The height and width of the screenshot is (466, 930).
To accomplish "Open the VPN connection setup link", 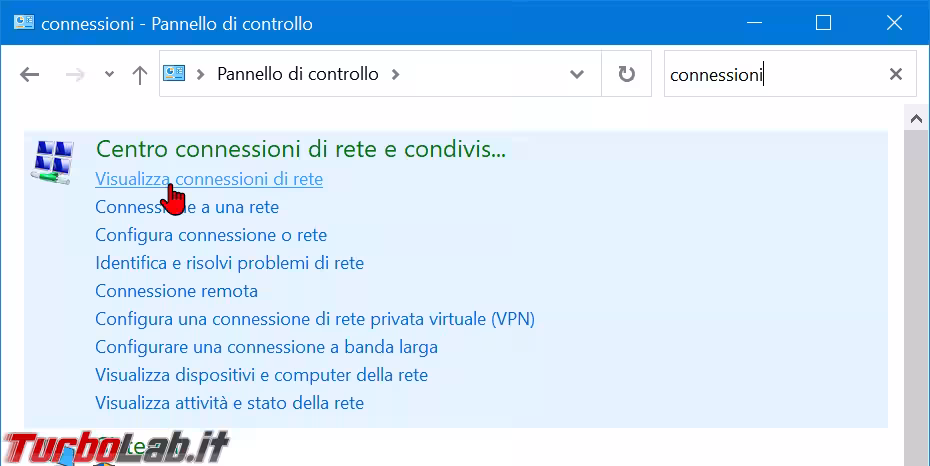I will [314, 319].
